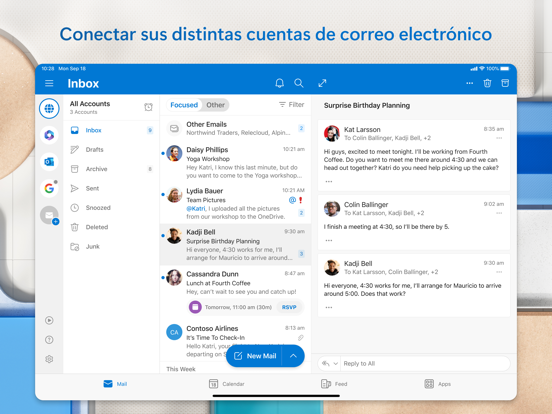Open Cassandra Dunn Lunch email
Screen dimensions: 552x414
(x=235, y=292)
